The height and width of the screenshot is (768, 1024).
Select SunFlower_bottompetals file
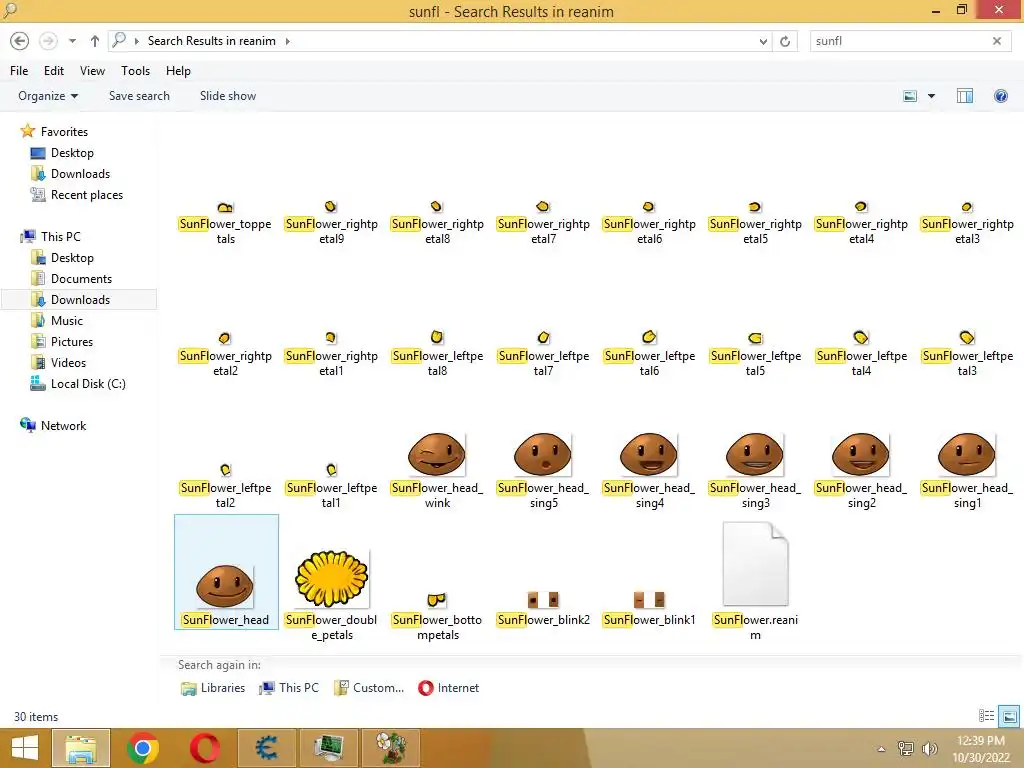(437, 616)
